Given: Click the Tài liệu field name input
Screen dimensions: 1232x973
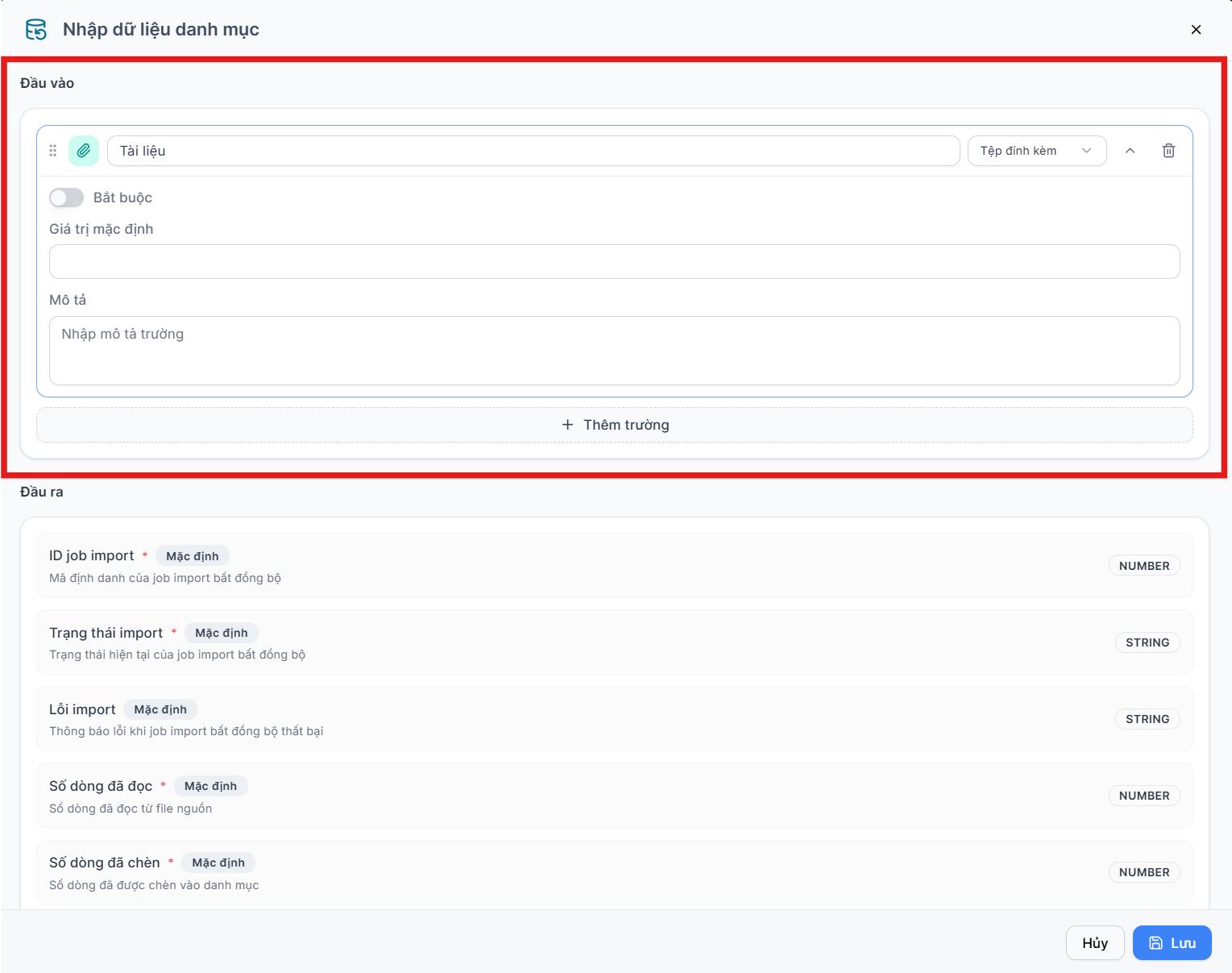Looking at the screenshot, I should [x=533, y=151].
